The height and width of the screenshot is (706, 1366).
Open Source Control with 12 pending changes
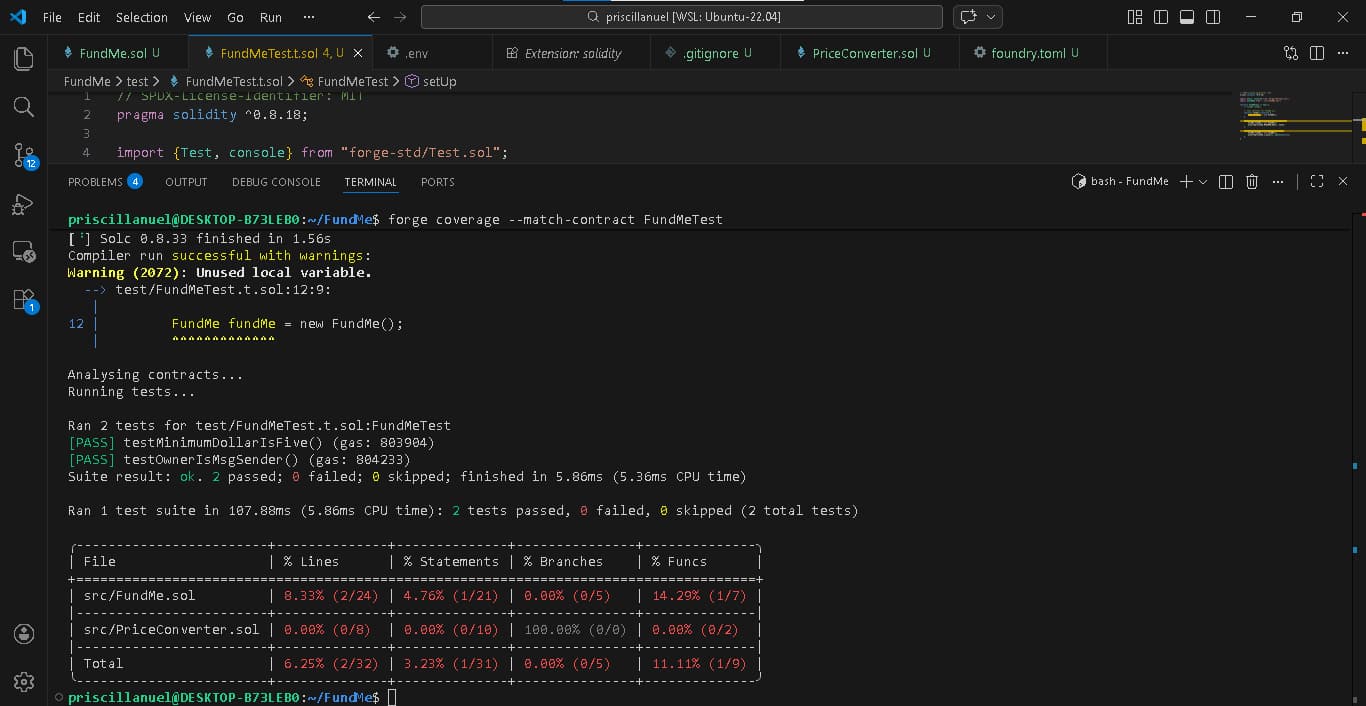[x=24, y=155]
